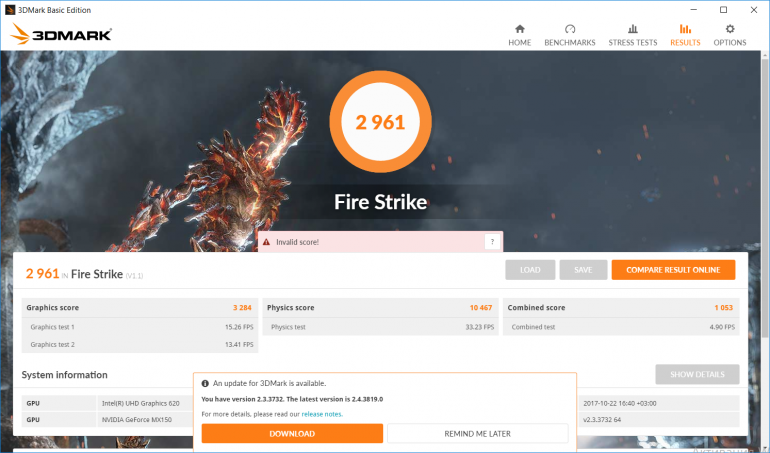
Task: Switch to BENCHMARKS label
Action: 570,43
